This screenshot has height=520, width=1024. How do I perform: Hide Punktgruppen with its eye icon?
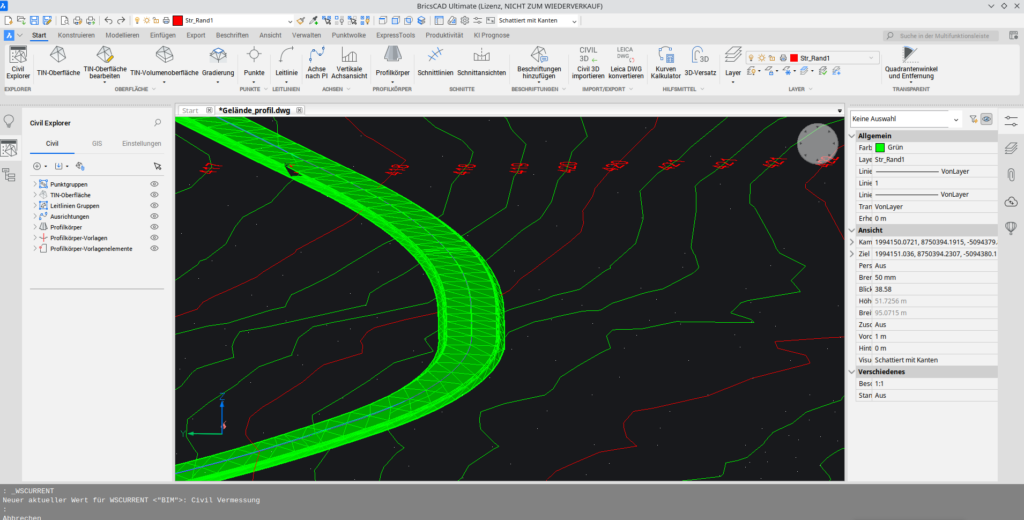[154, 185]
